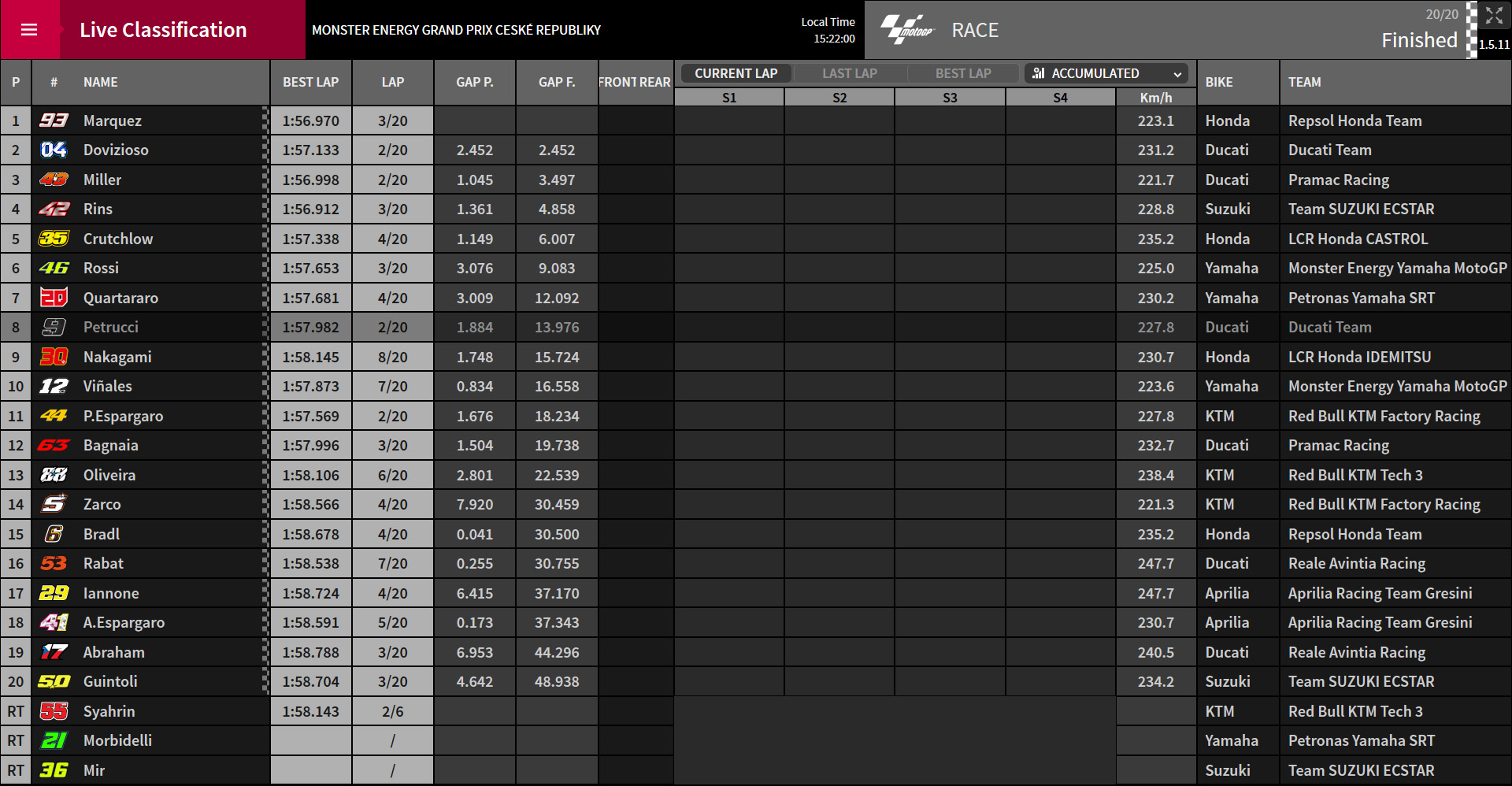Click the Monster Energy Grand Prix event title
Image resolution: width=1512 pixels, height=786 pixels.
point(456,30)
